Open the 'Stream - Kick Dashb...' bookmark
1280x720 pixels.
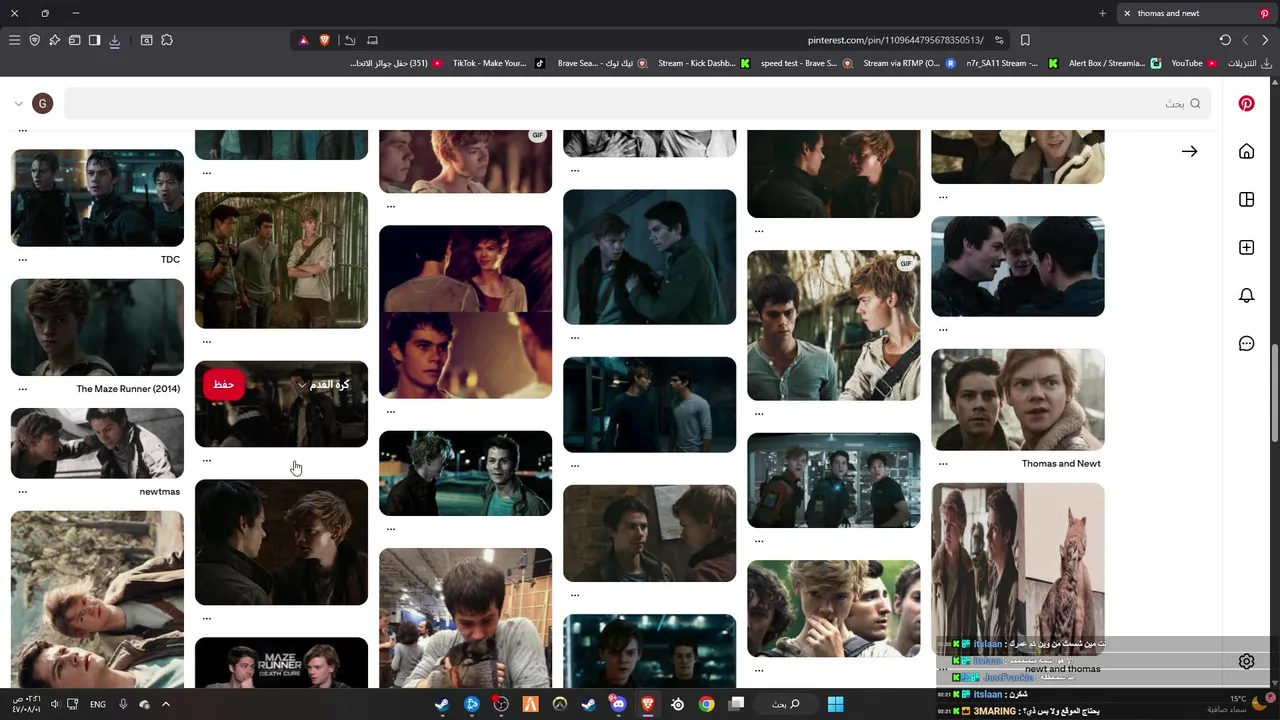703,63
